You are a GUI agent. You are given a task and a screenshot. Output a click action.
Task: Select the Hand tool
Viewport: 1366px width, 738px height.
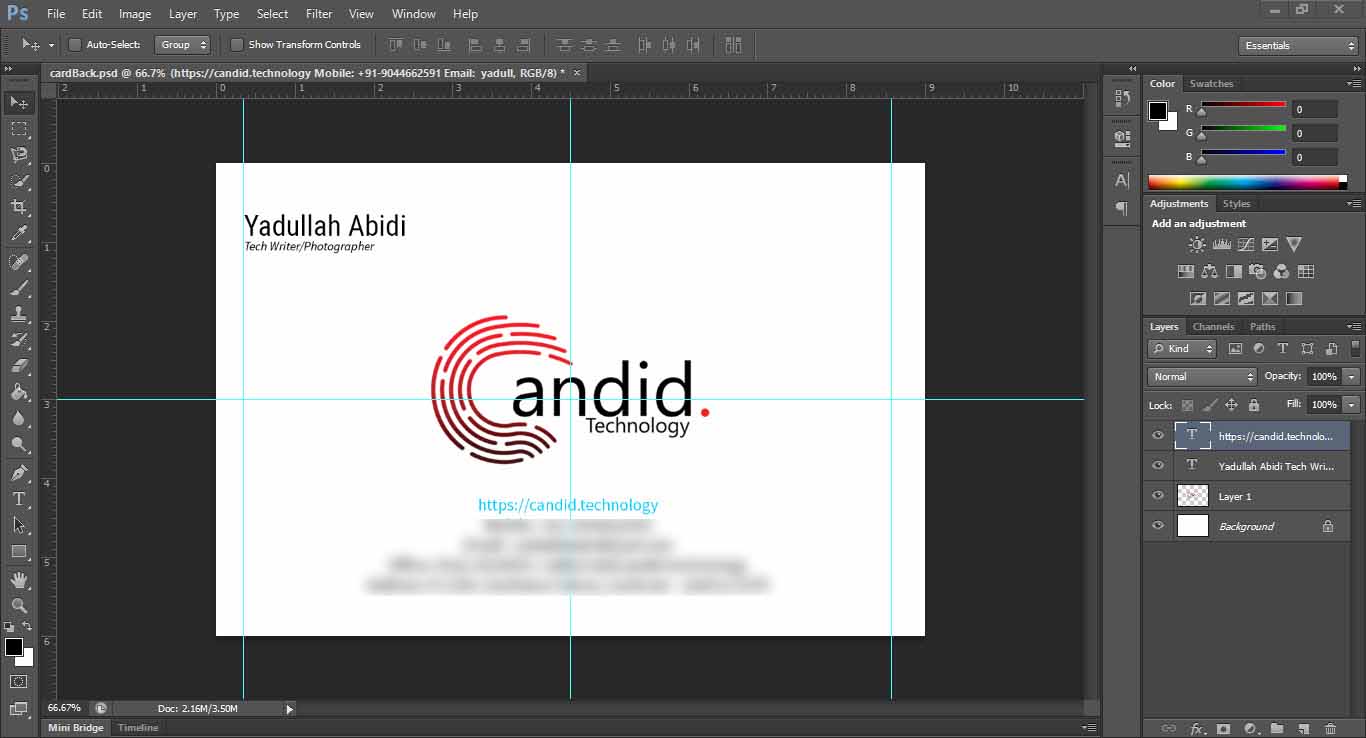tap(19, 580)
